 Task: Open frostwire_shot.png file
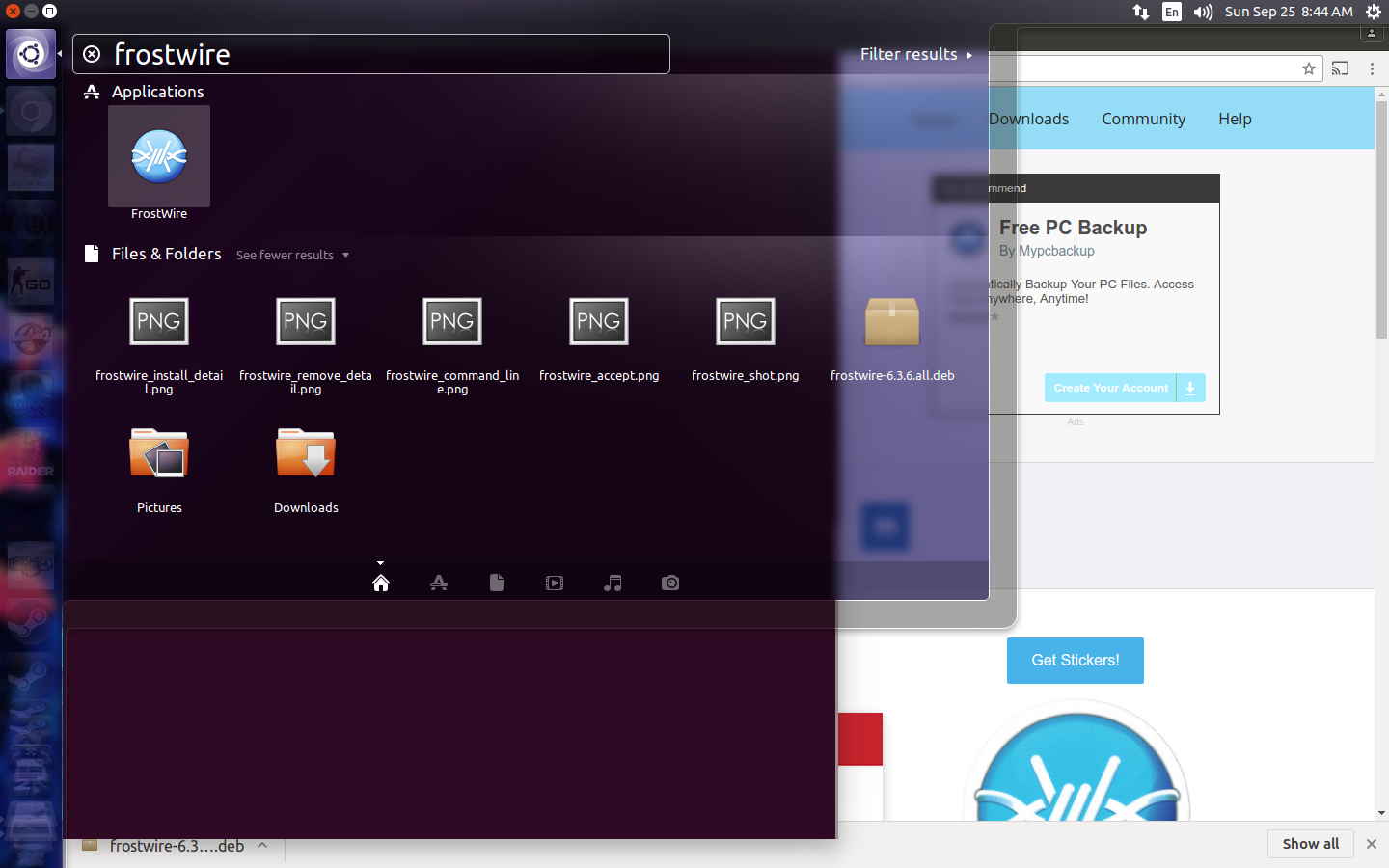pos(746,339)
